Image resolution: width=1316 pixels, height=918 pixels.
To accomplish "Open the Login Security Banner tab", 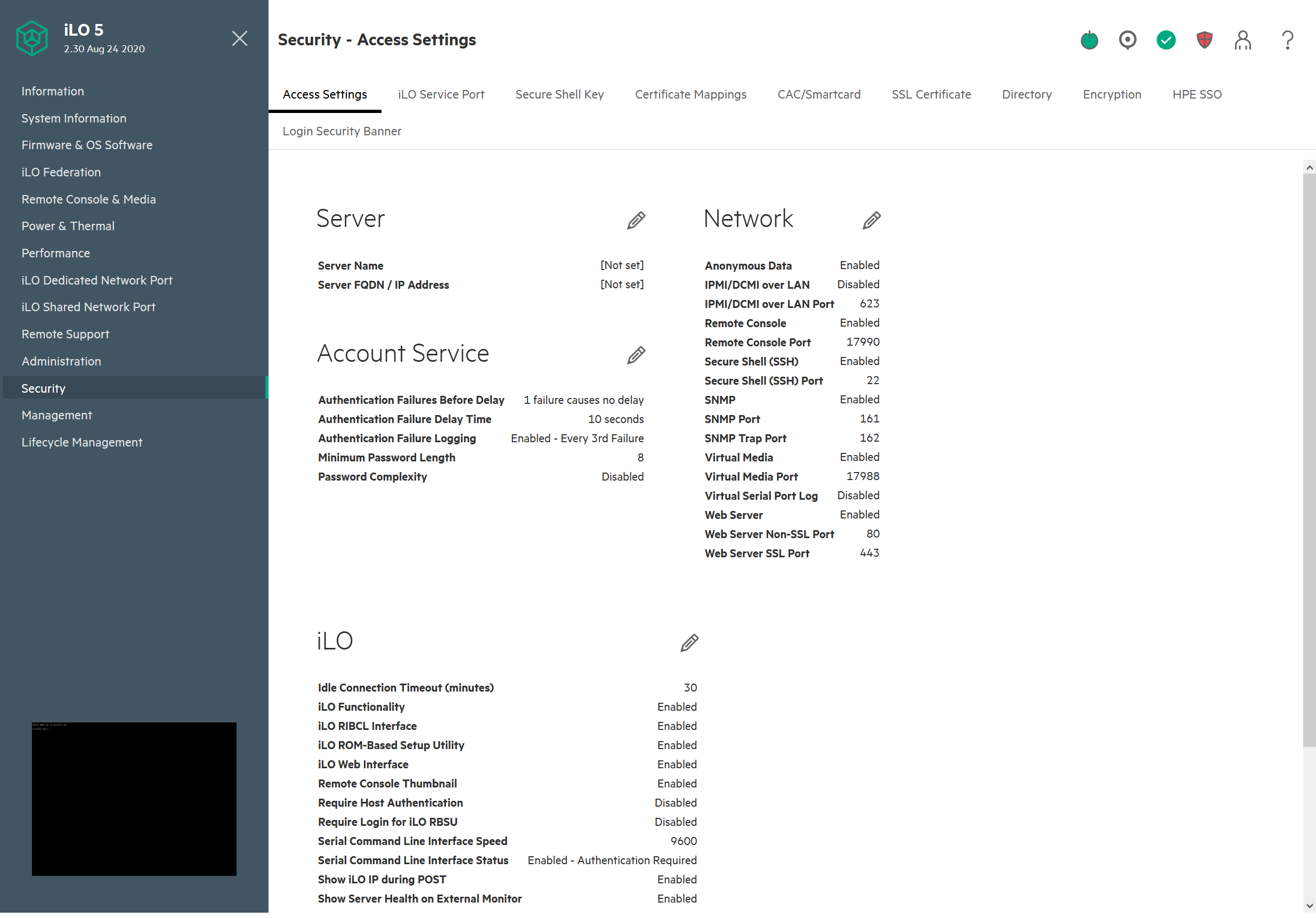I will 342,131.
